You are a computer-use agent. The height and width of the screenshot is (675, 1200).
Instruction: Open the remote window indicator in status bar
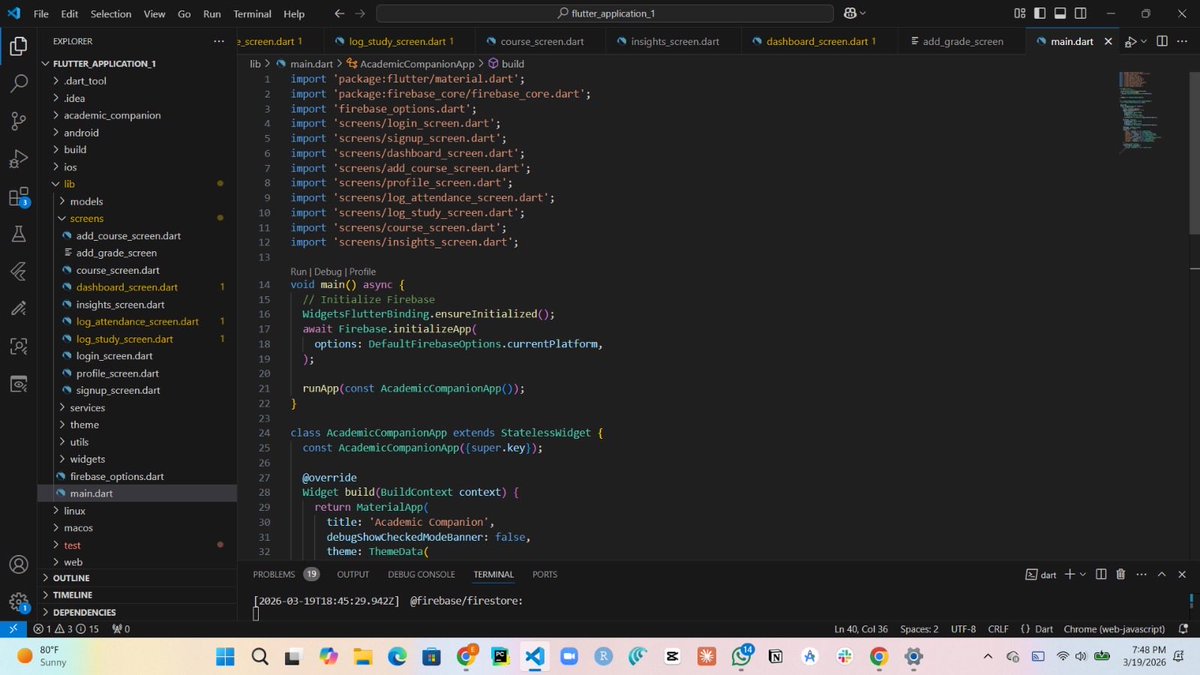pyautogui.click(x=12, y=629)
